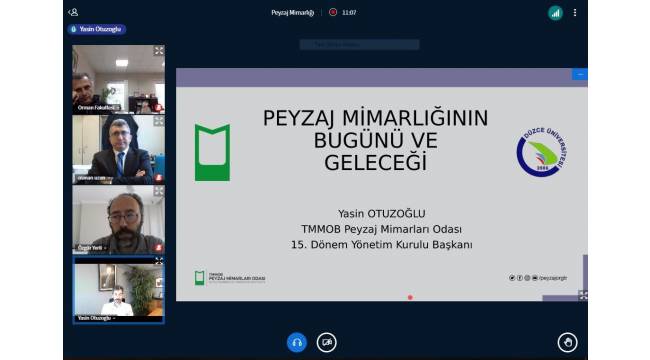Make Özgür Yerli webcam fullscreen

point(159,191)
